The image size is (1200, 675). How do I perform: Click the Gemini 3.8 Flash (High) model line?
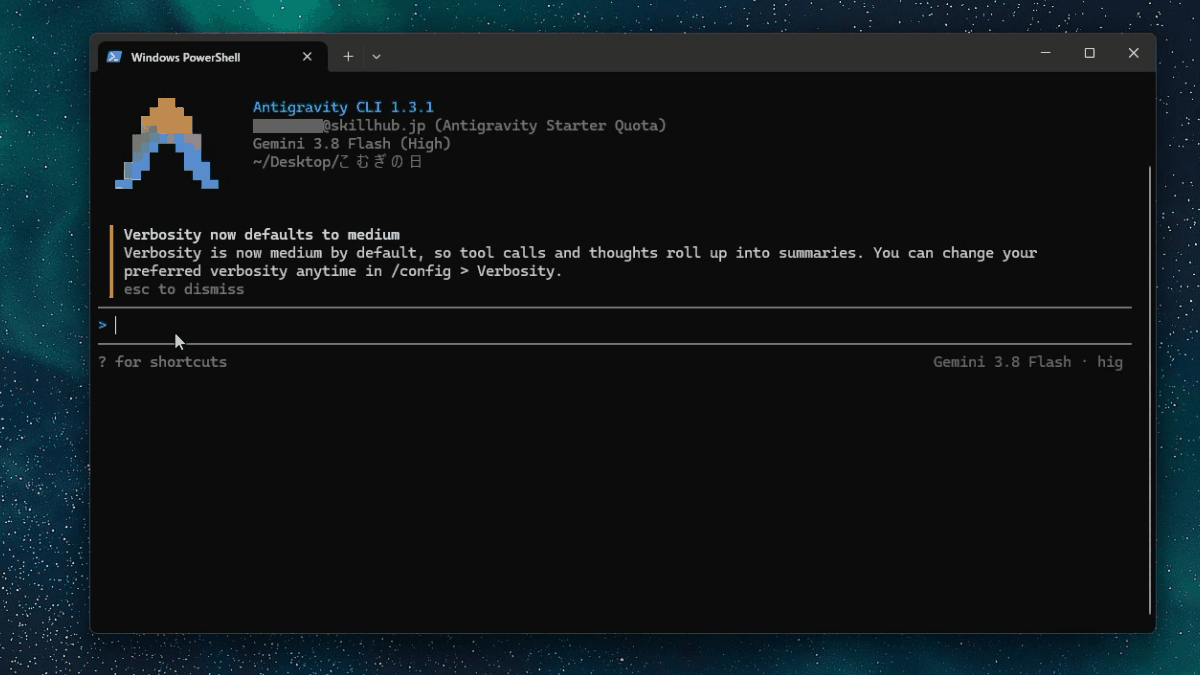click(352, 143)
